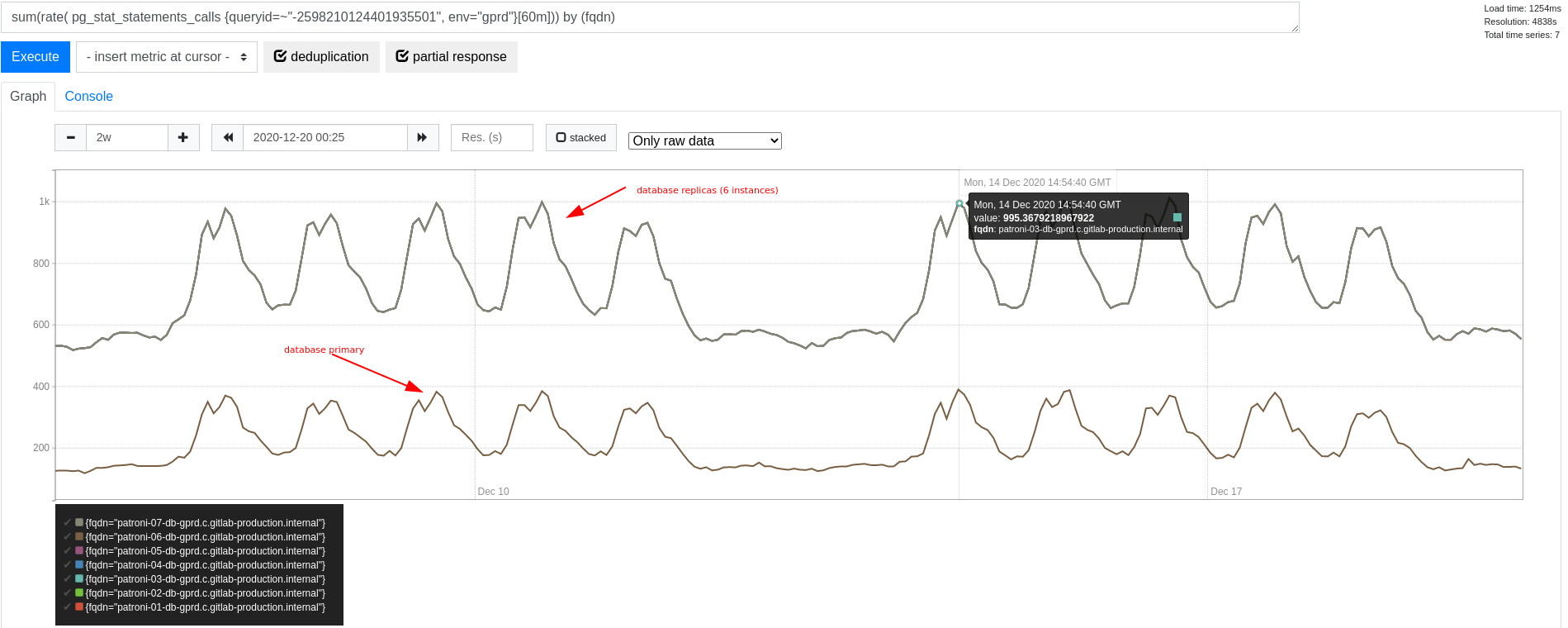
Task: Click patroni-01 red legend color square
Action: 79,607
